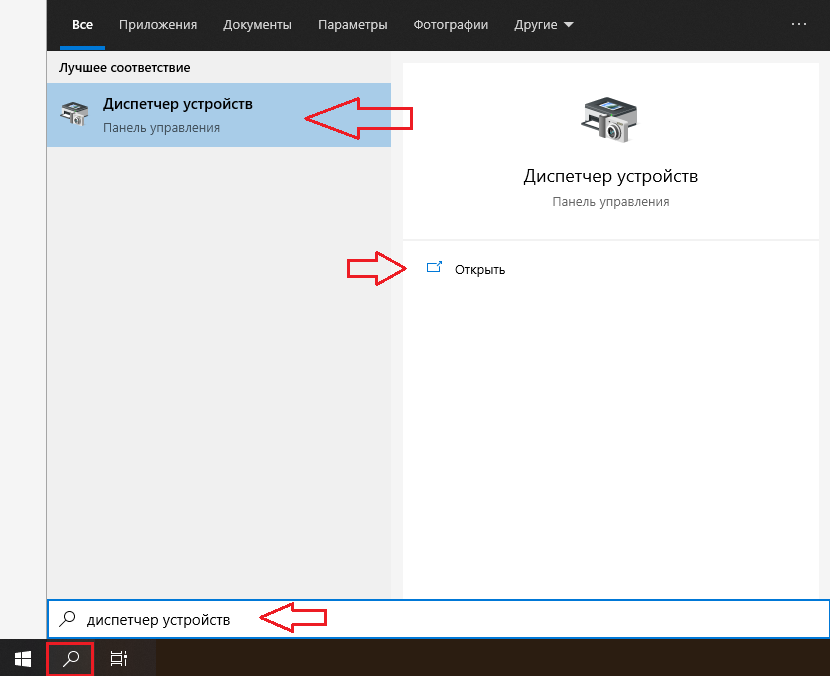Viewport: 830px width, 676px height.
Task: Switch to the Приложения tab
Action: [158, 24]
